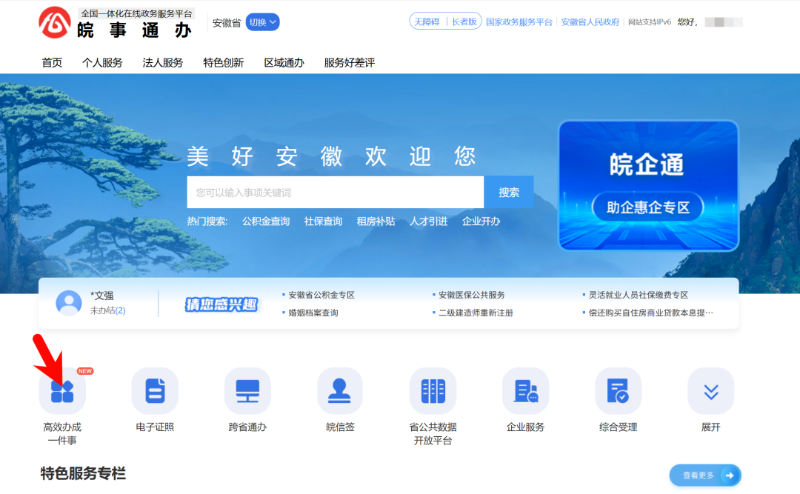Go to the 服务好差评 tab
800x494 pixels.
pyautogui.click(x=349, y=62)
